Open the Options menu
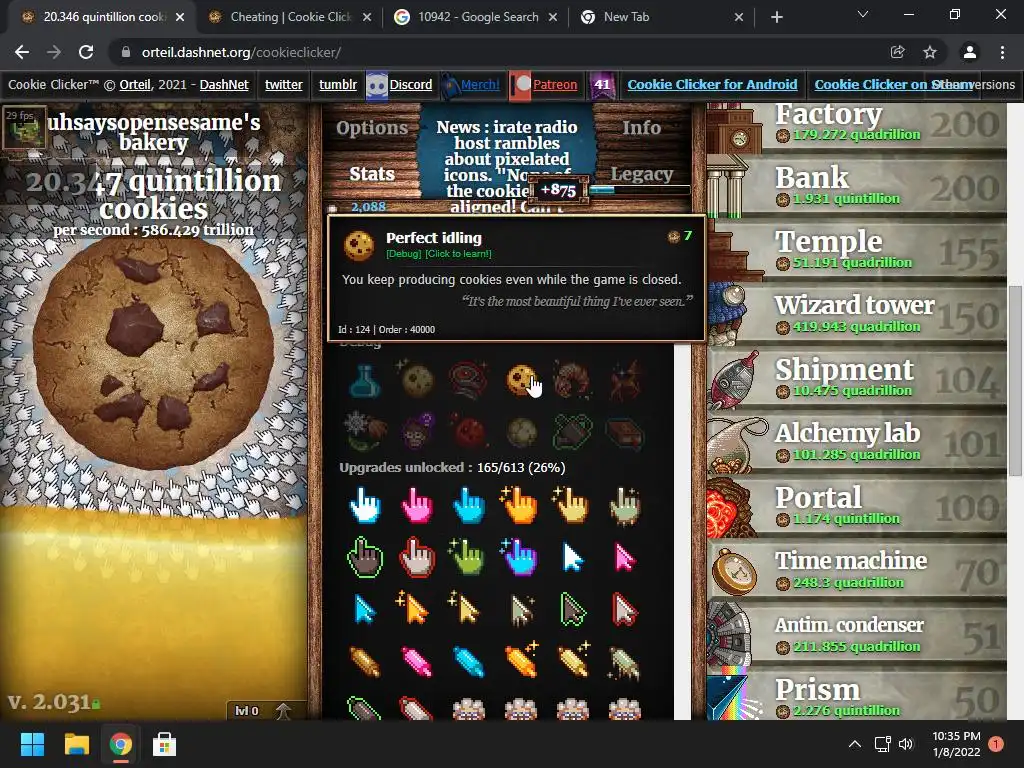The height and width of the screenshot is (768, 1024). (372, 128)
